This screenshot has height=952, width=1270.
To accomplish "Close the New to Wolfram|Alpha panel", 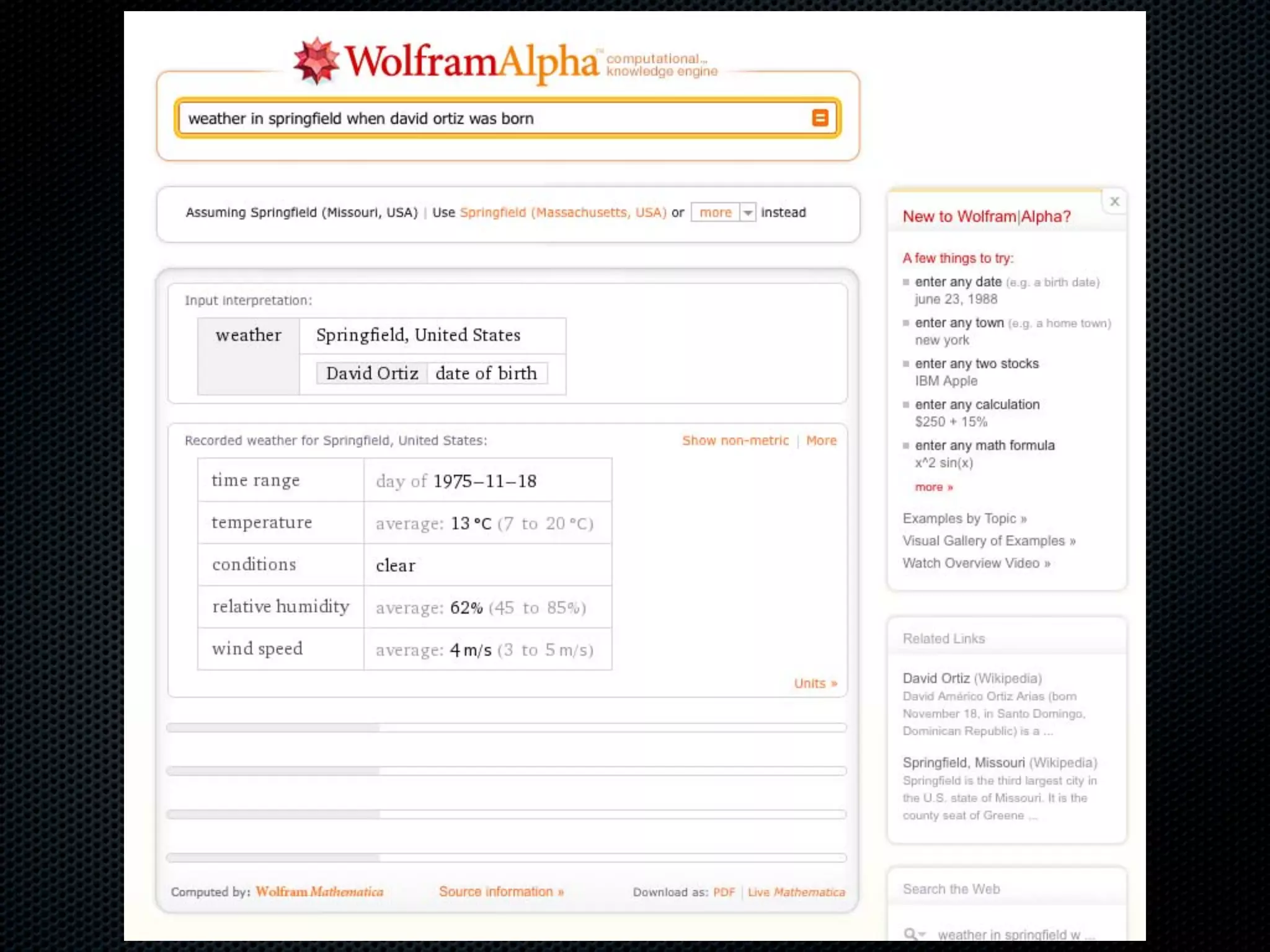I will (1114, 201).
